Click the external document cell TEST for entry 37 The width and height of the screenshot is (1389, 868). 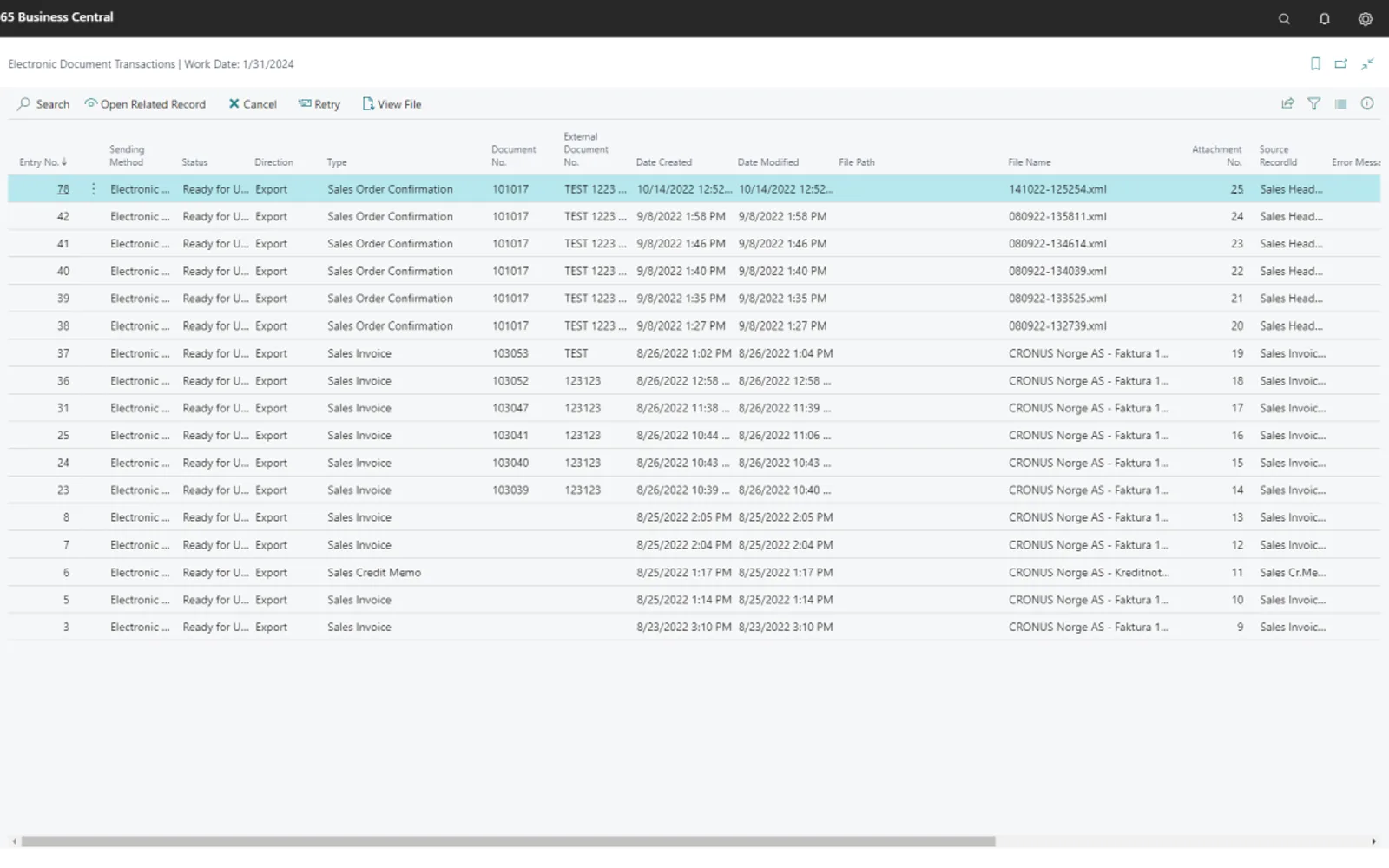tap(576, 353)
